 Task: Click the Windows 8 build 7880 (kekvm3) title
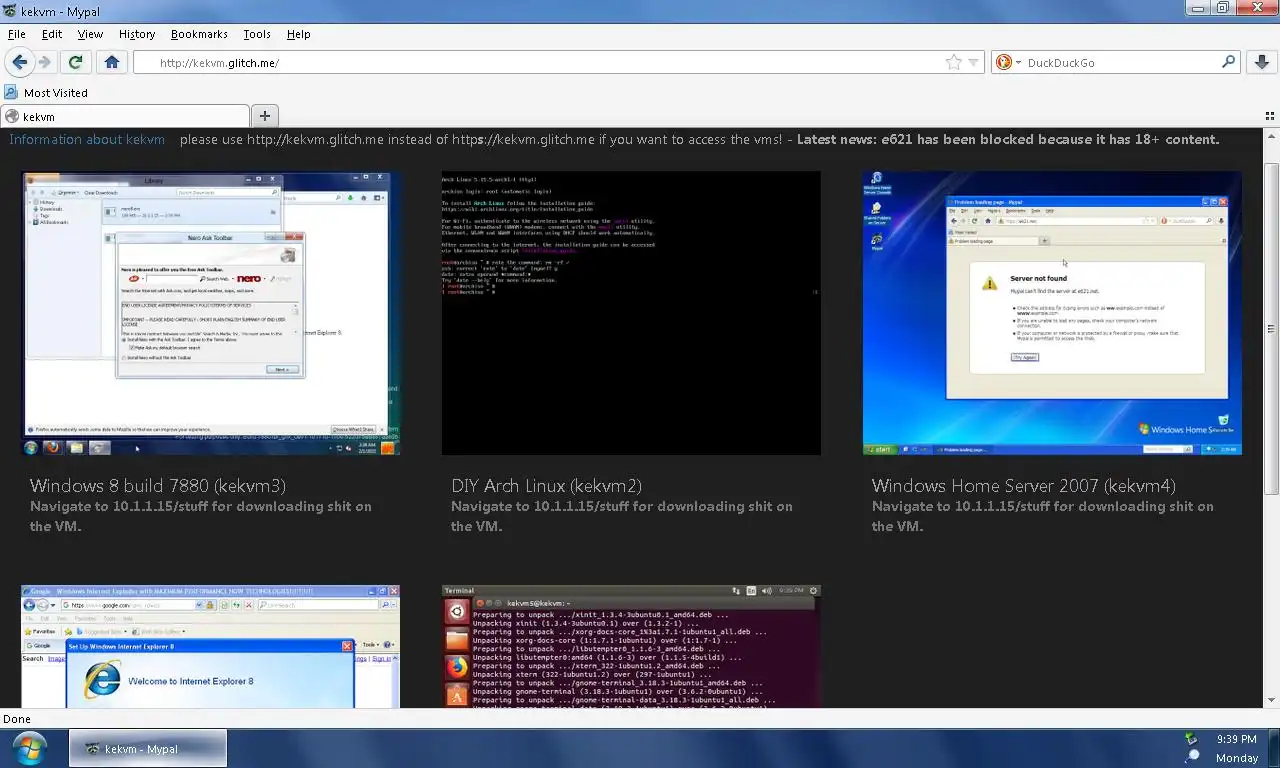(x=158, y=486)
